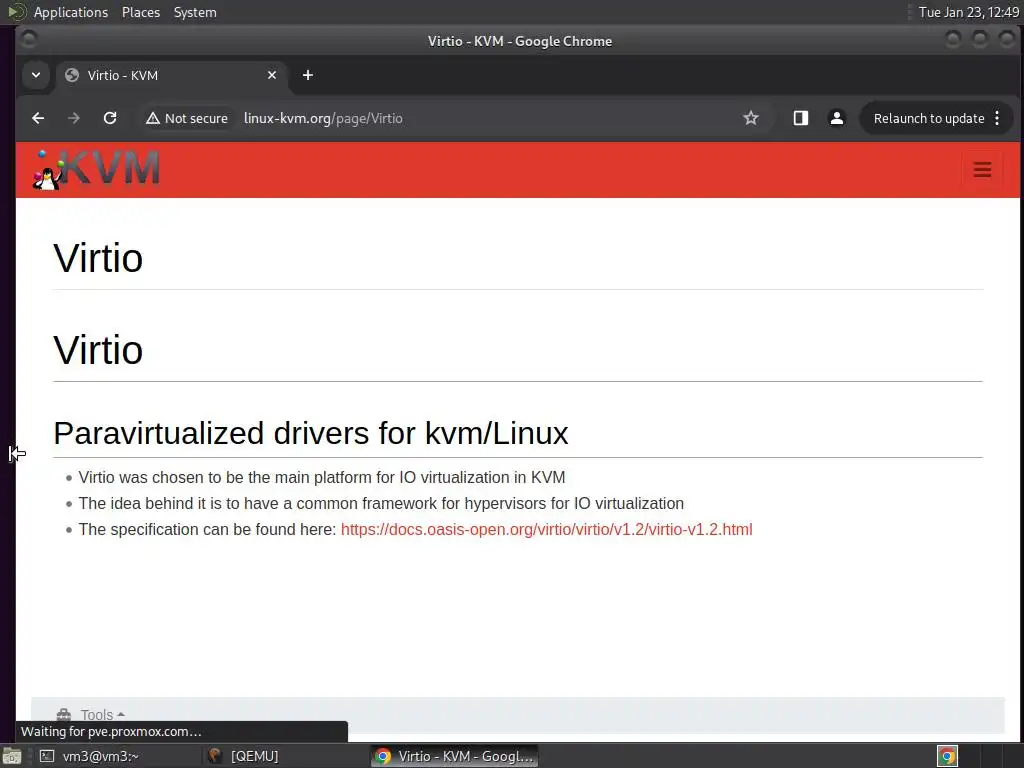Click the bullet about common framework for hypervisors
This screenshot has width=1024, height=768.
pyautogui.click(x=381, y=504)
